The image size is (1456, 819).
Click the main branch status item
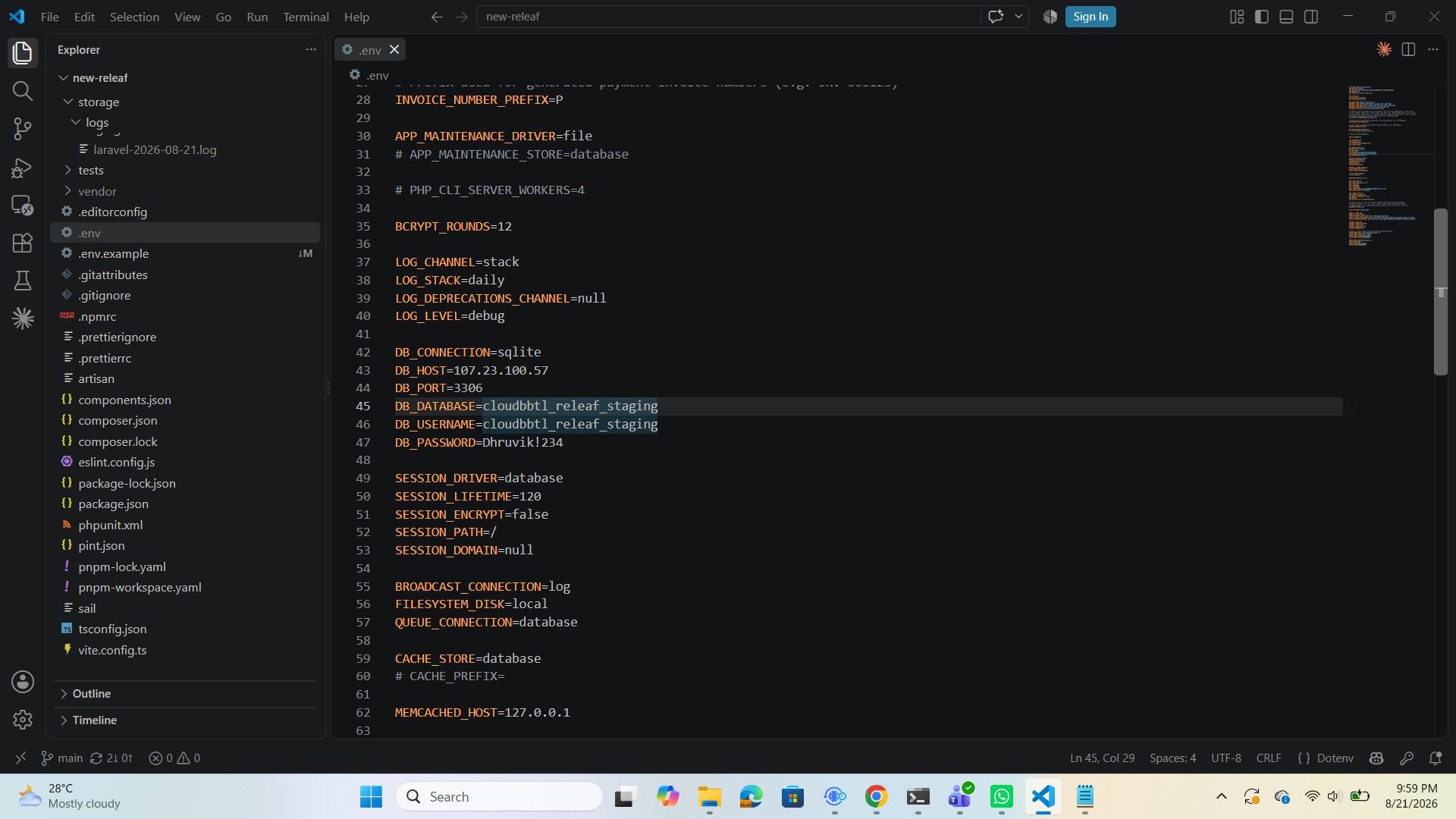coord(61,758)
